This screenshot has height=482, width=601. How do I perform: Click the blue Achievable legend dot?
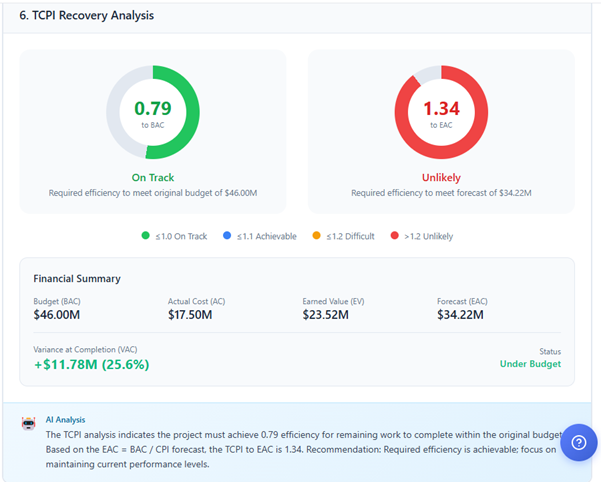click(229, 236)
